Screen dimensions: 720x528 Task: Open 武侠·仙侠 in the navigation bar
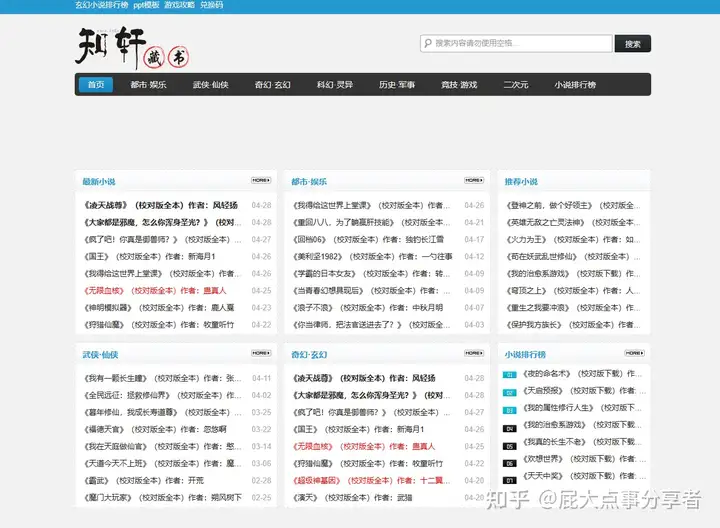point(211,84)
